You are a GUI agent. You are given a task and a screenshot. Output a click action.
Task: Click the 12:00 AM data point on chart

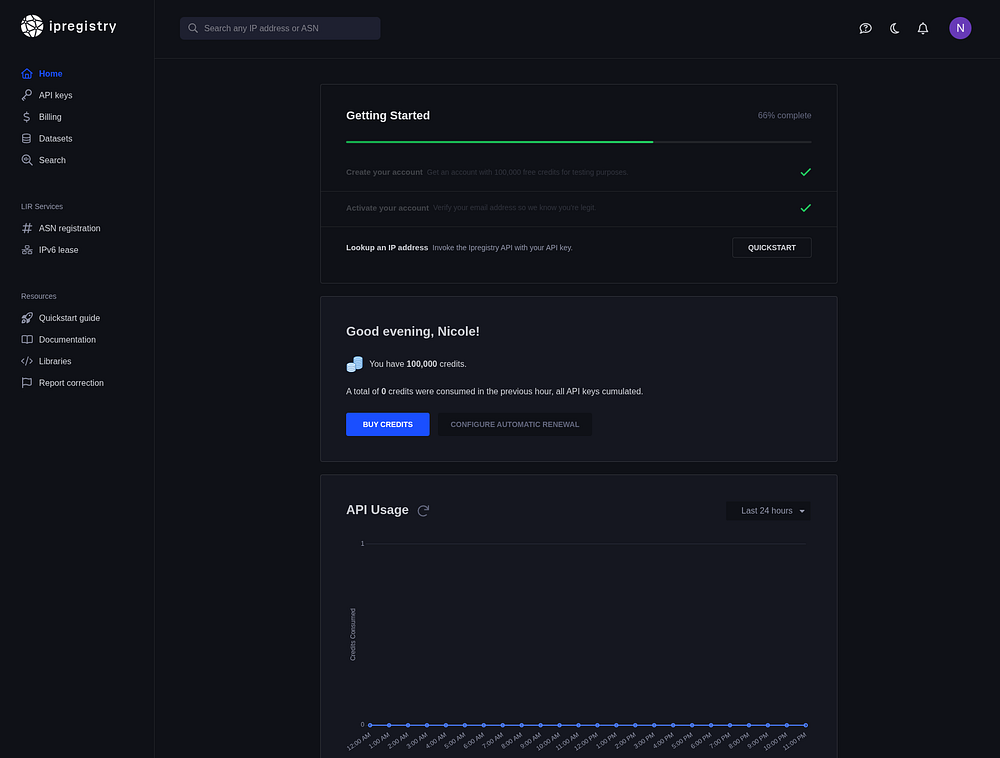370,725
